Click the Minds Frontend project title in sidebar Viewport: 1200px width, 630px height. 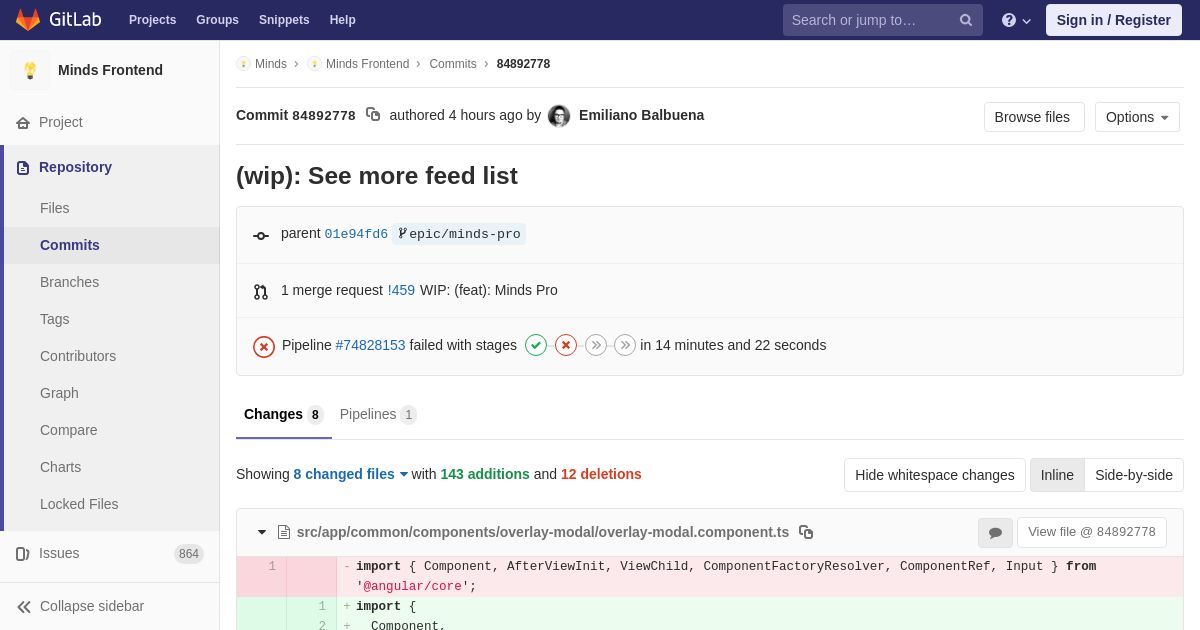(x=110, y=70)
